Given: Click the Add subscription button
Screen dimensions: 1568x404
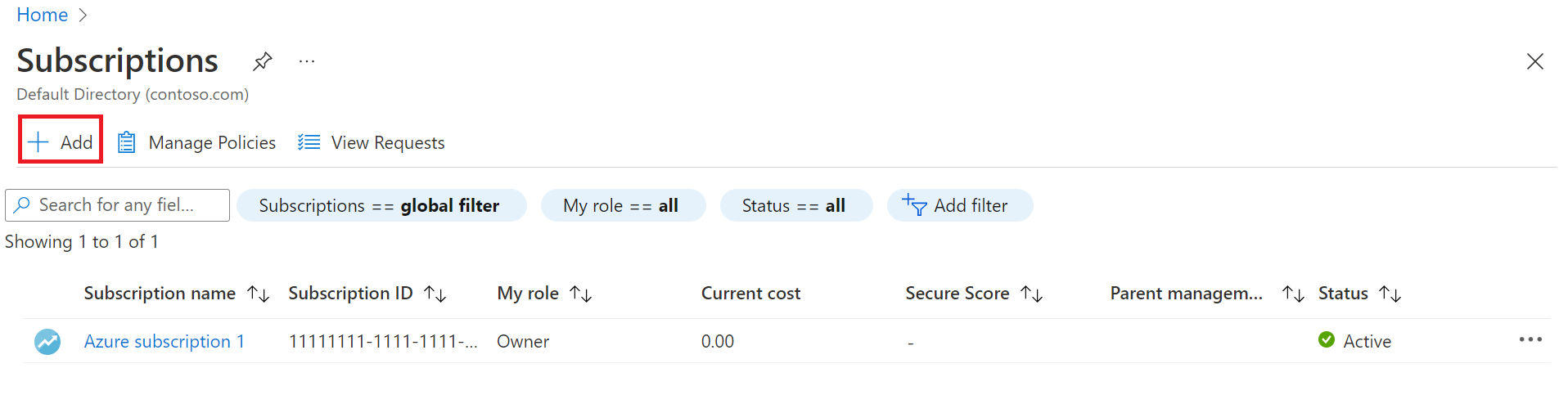Looking at the screenshot, I should [61, 142].
